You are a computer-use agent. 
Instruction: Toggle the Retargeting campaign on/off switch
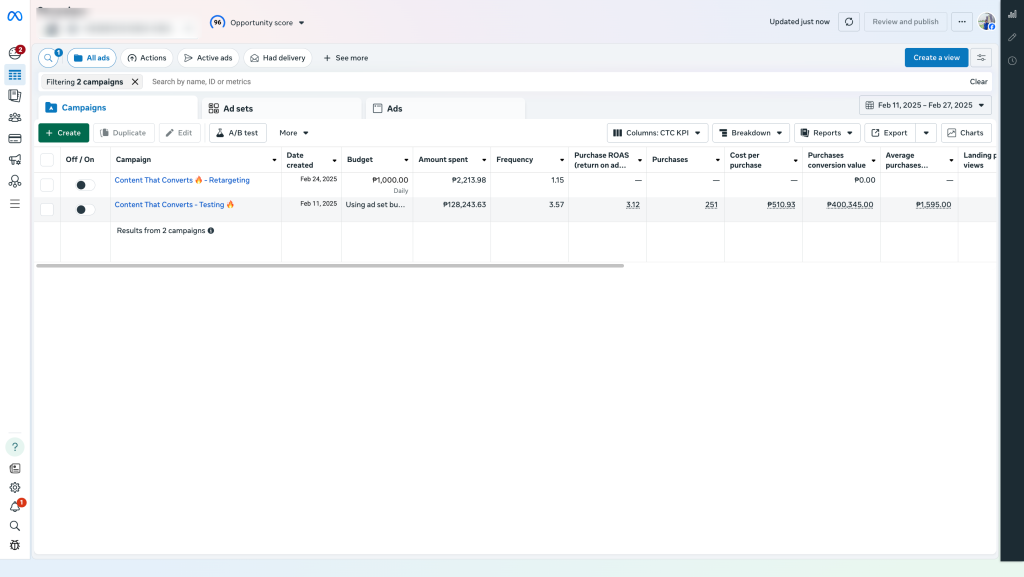click(x=85, y=185)
